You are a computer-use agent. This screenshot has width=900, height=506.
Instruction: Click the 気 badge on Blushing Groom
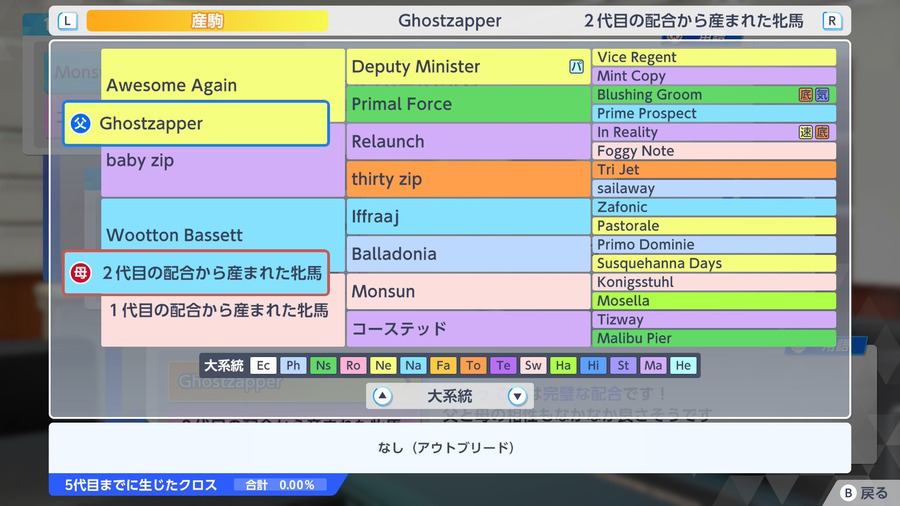pos(822,95)
